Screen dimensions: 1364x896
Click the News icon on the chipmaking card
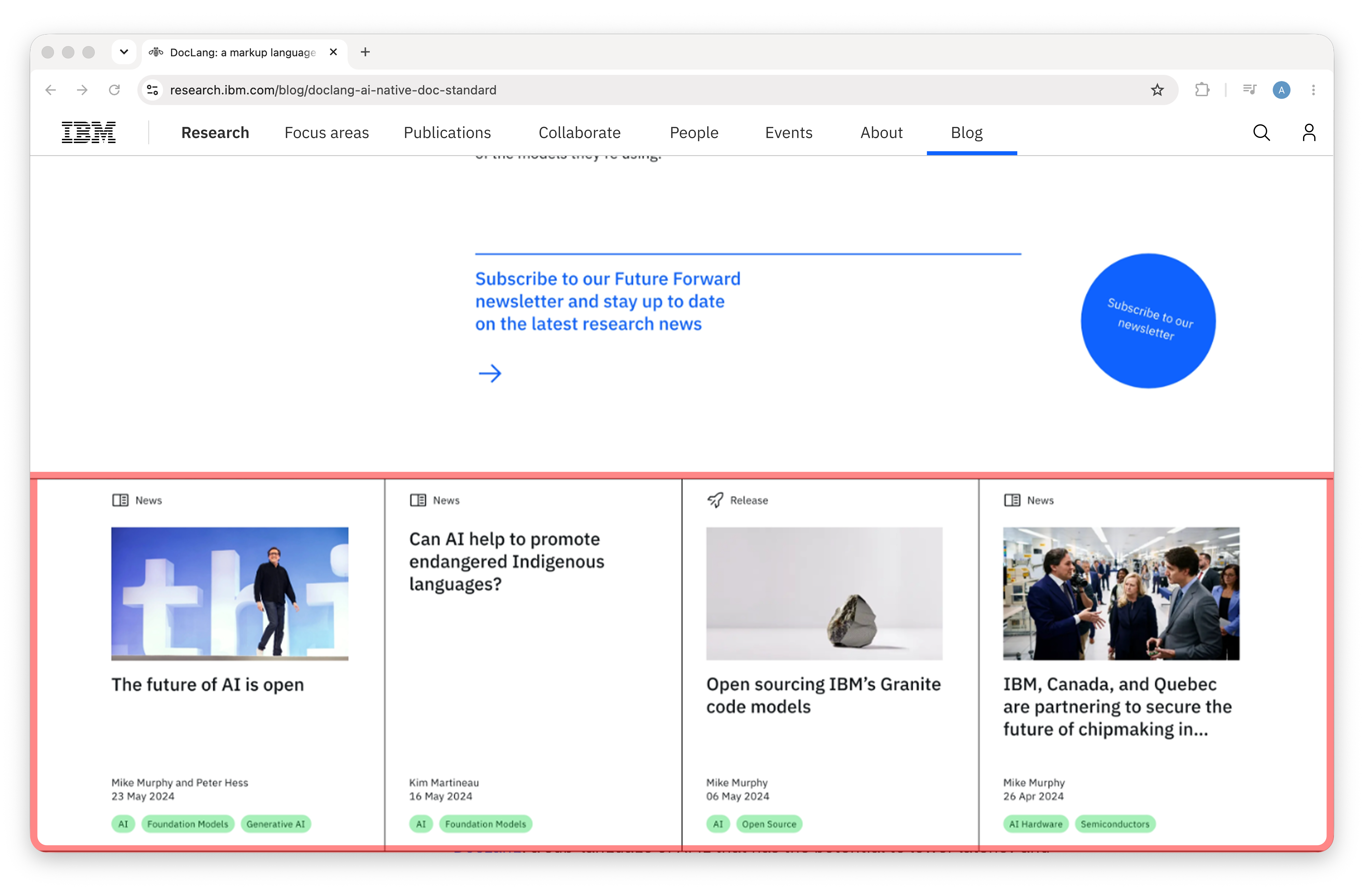point(1012,500)
